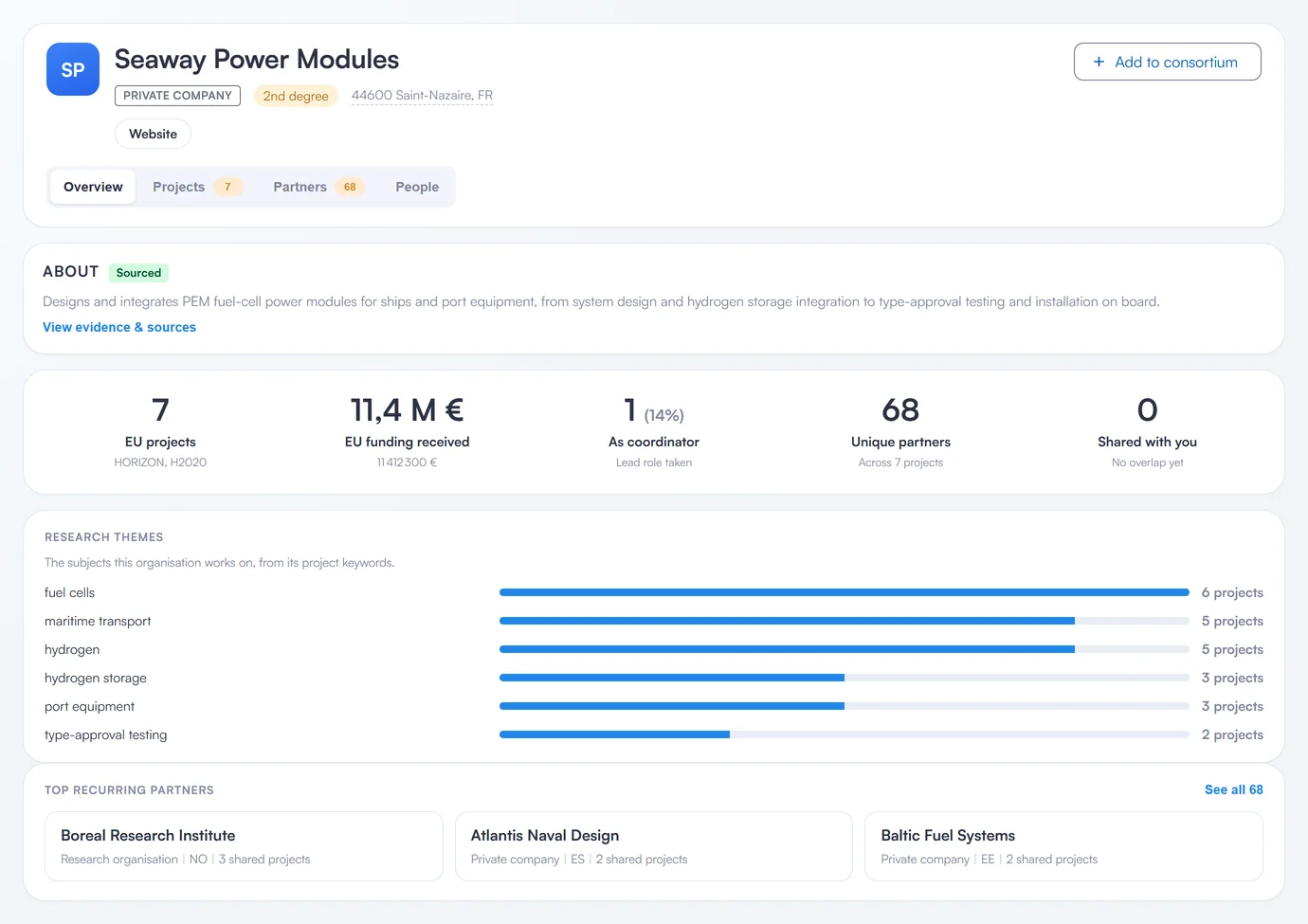Viewport: 1308px width, 924px height.
Task: Switch to the Overview tab
Action: point(93,187)
